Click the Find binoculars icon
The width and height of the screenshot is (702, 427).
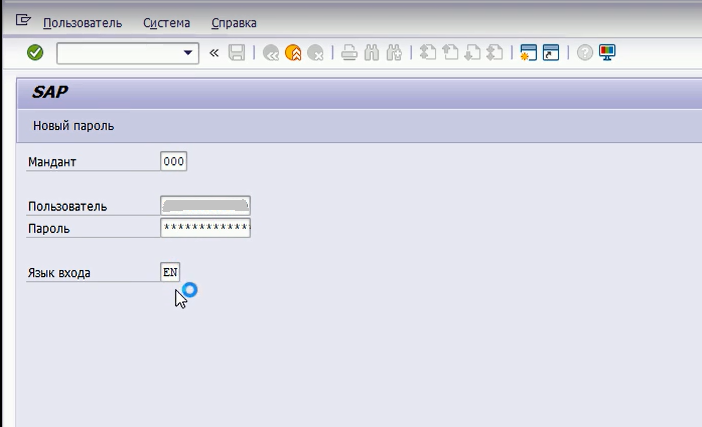point(372,53)
